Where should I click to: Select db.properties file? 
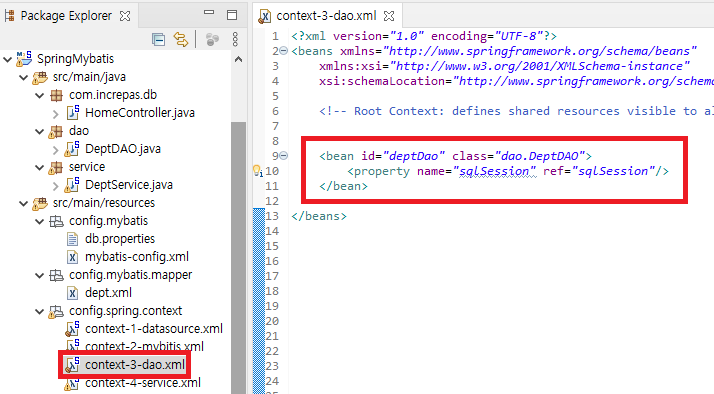pyautogui.click(x=120, y=239)
